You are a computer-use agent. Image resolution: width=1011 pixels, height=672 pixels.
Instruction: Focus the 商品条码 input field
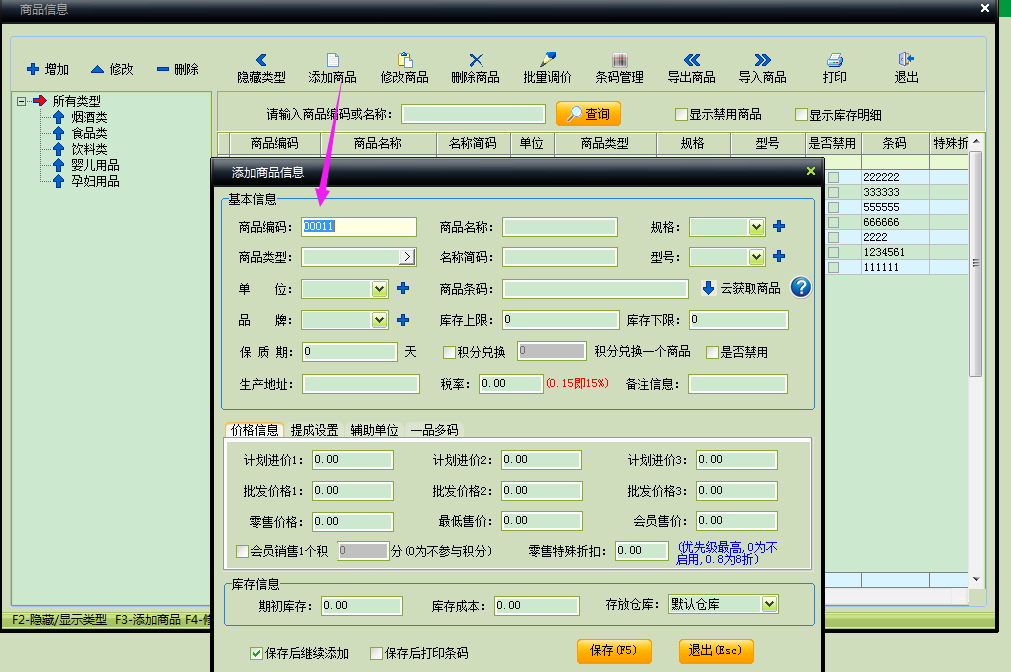click(x=595, y=289)
